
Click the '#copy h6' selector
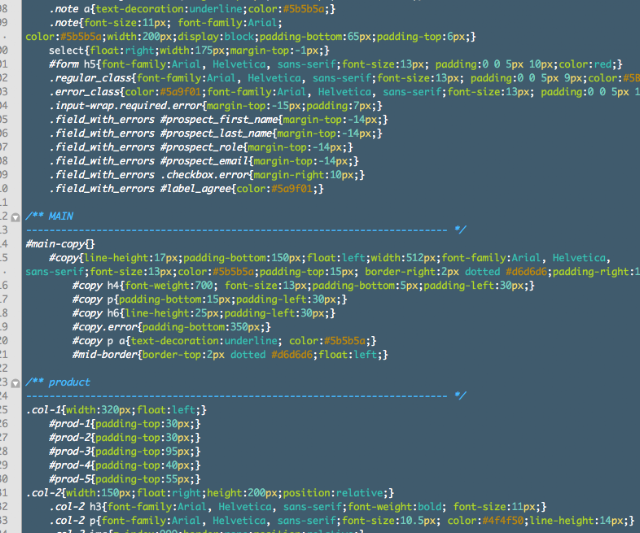pyautogui.click(x=98, y=313)
